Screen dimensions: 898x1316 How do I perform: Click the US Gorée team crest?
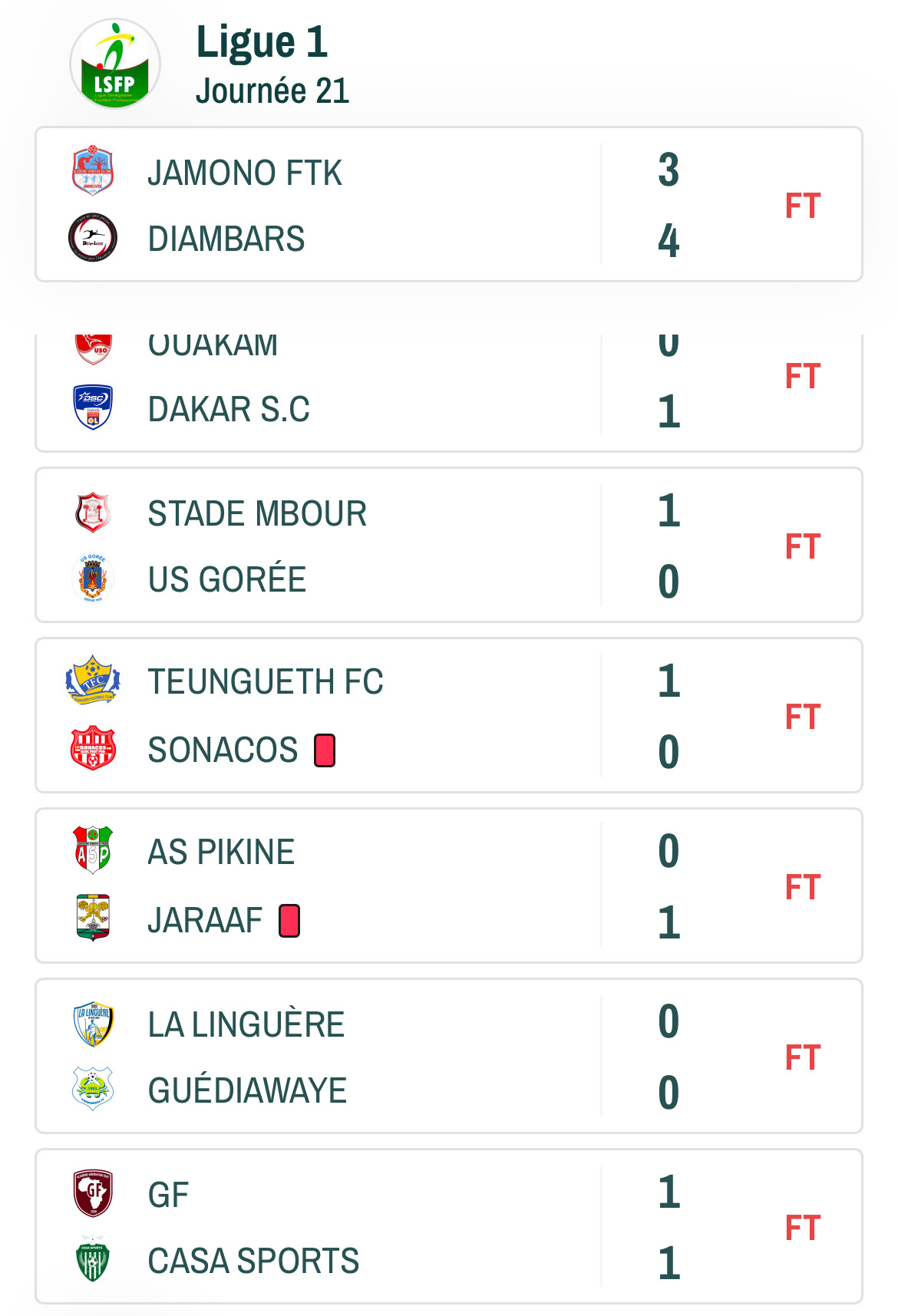[93, 579]
